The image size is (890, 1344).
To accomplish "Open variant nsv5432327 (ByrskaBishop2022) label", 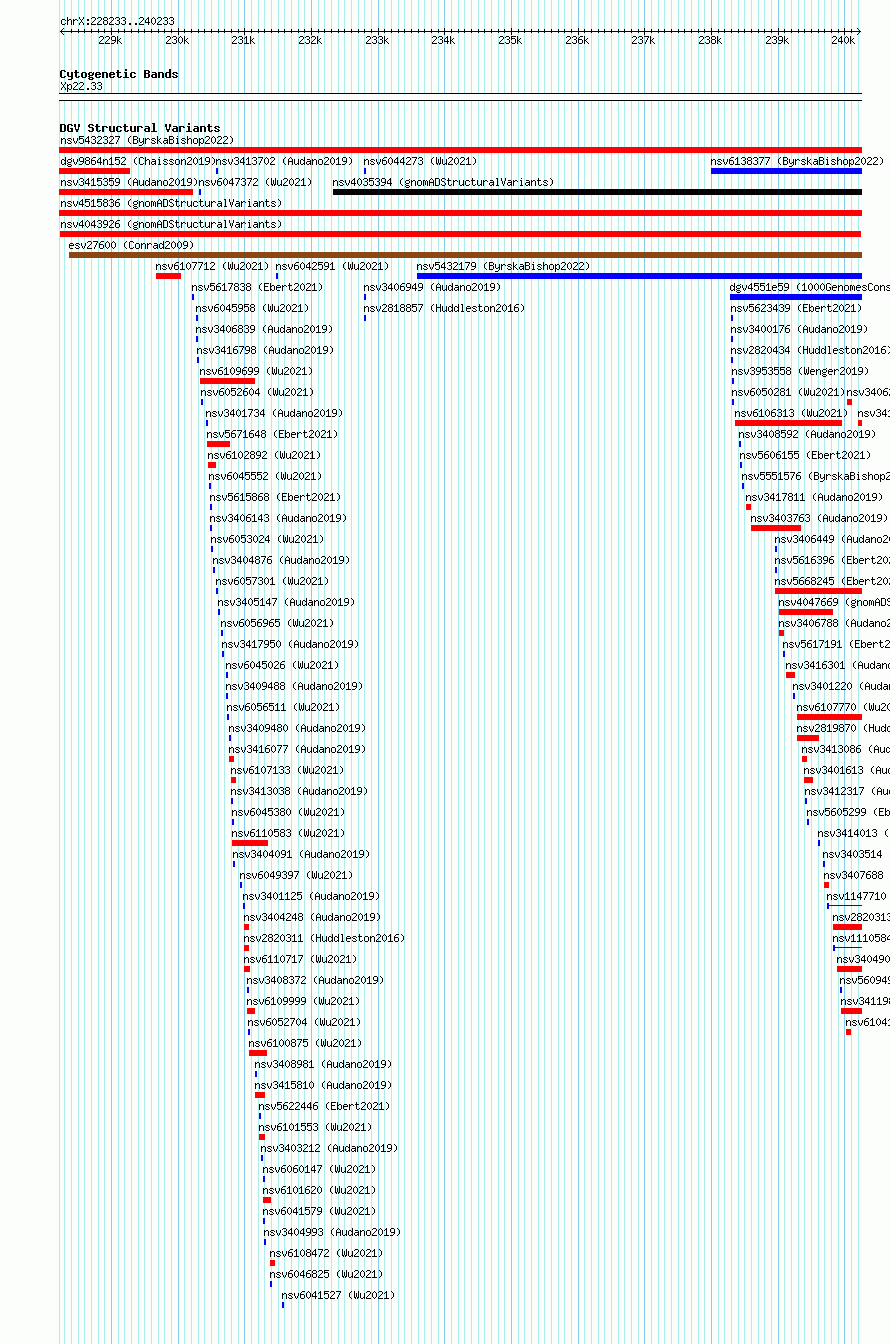I will [x=147, y=141].
